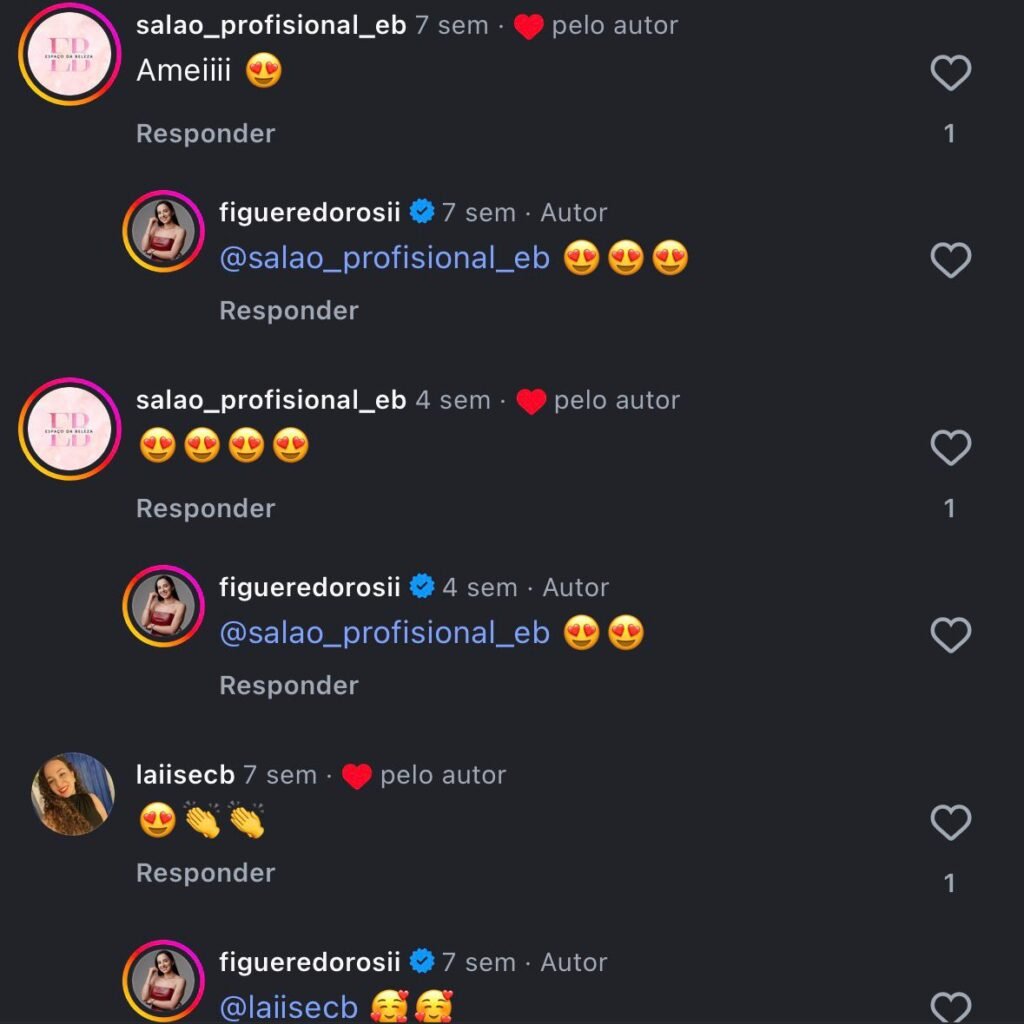The height and width of the screenshot is (1024, 1024).
Task: Like laiisecb's clapping hands comment
Action: coord(950,823)
